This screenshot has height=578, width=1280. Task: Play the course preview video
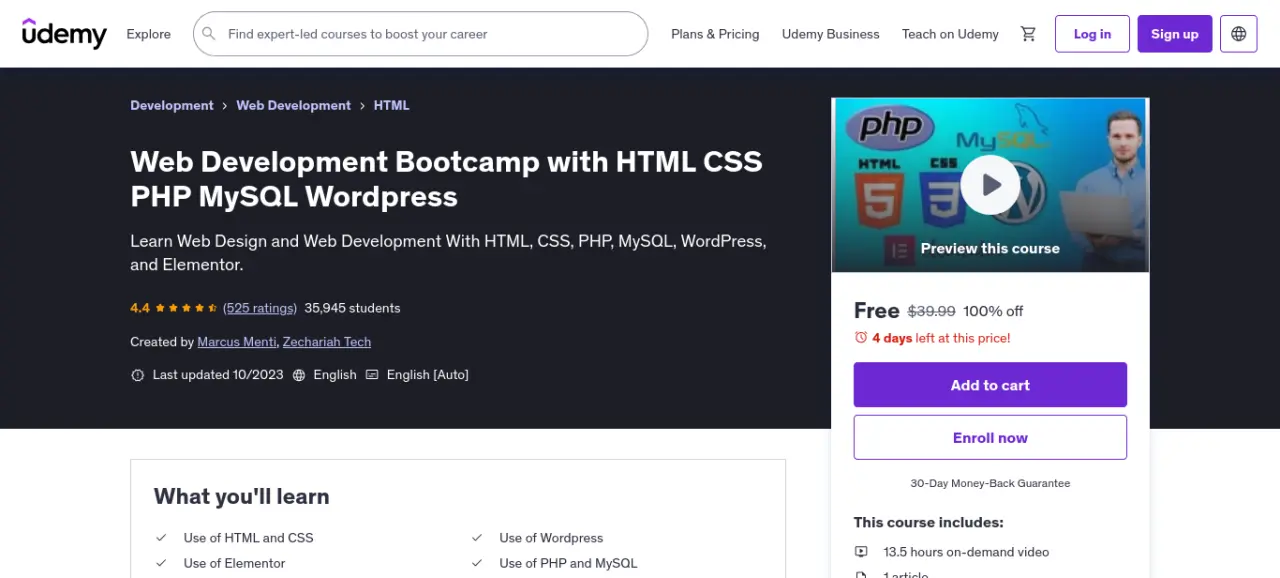pos(990,185)
